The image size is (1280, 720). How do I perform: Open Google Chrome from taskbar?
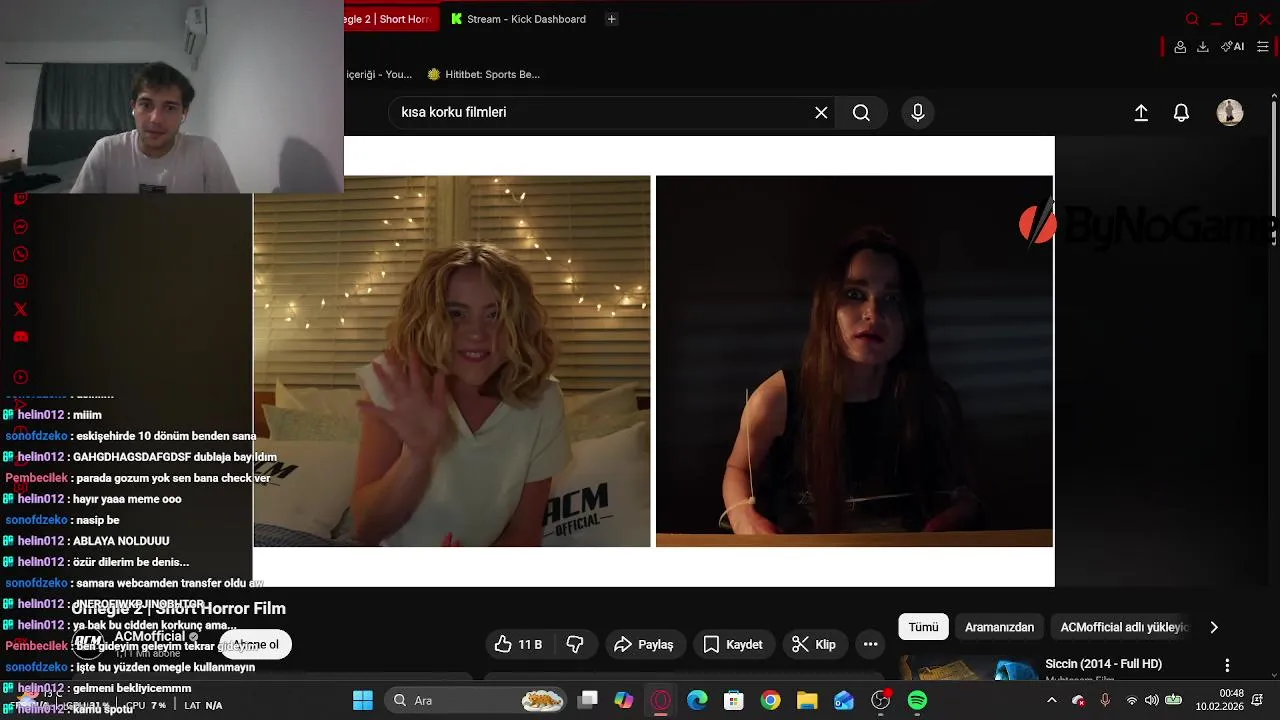tap(770, 701)
